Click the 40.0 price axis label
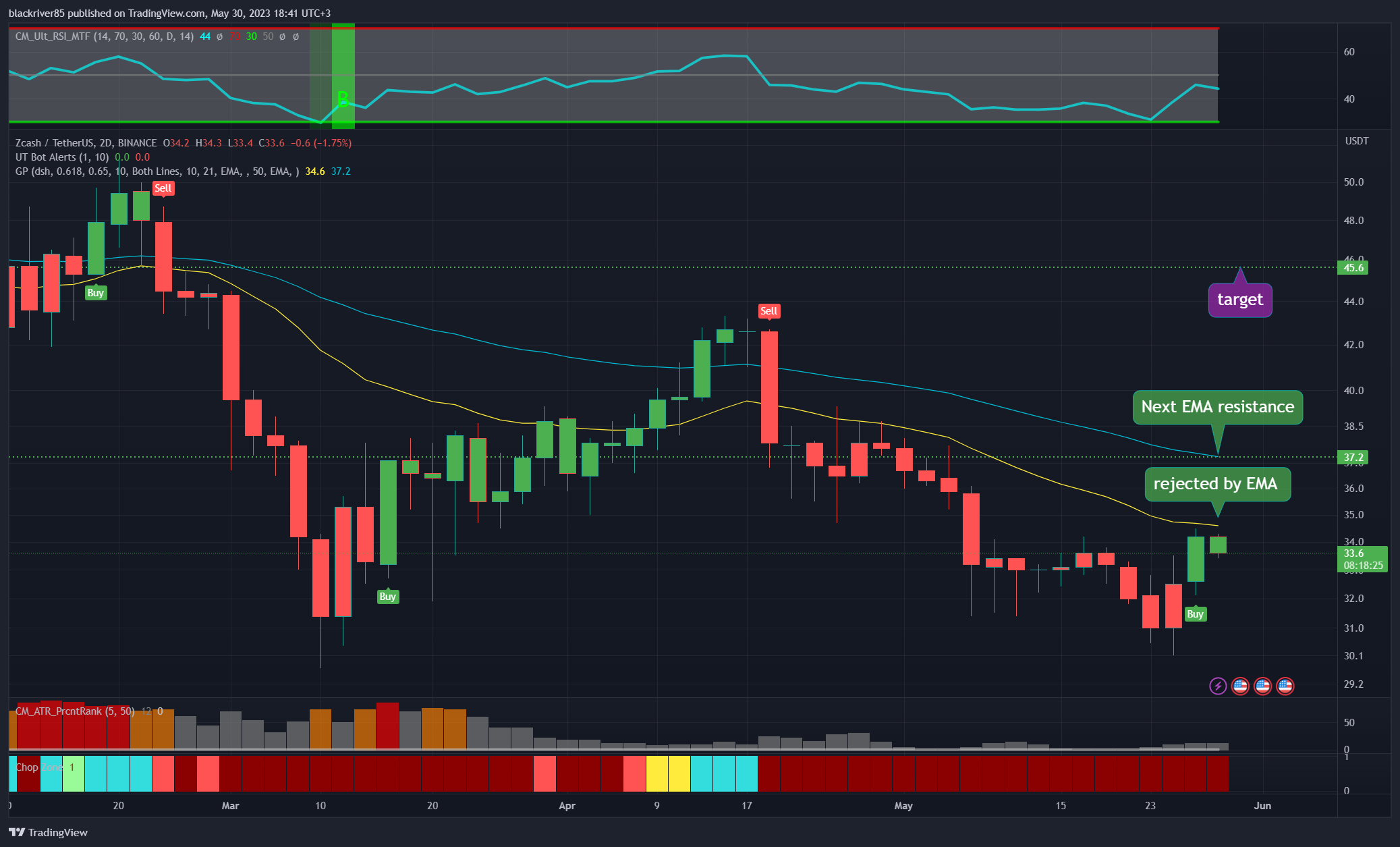 point(1353,391)
